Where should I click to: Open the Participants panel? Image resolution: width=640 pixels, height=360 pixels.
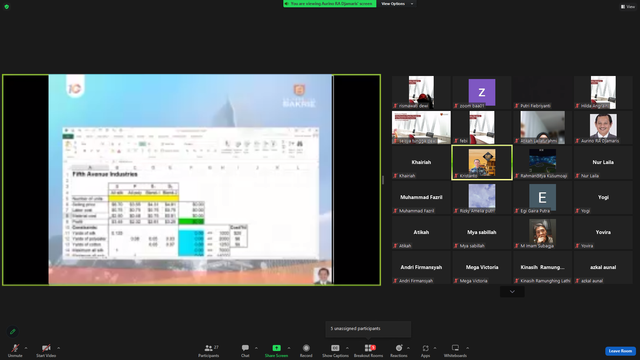209,350
